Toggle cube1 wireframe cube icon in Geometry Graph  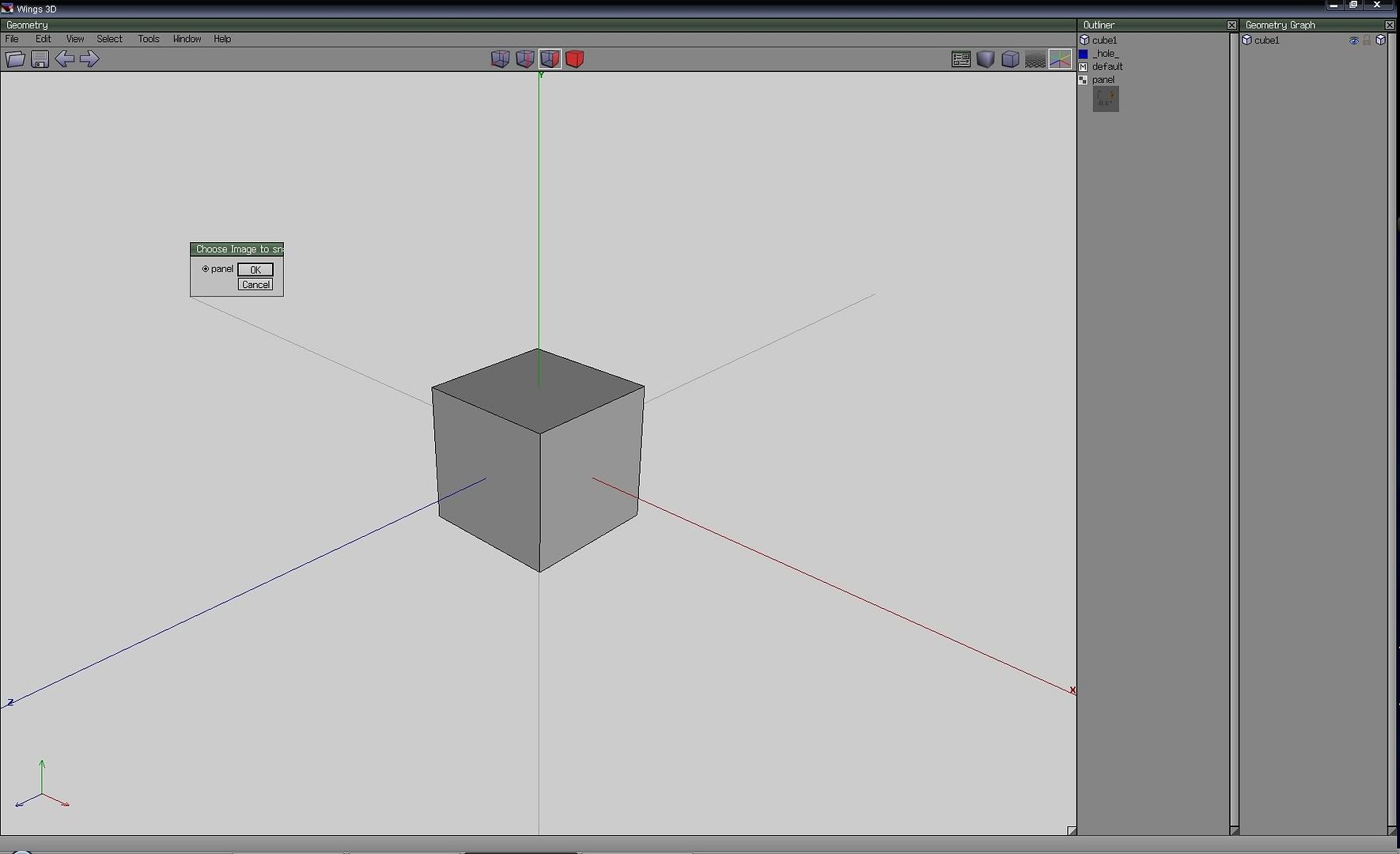tap(1381, 40)
